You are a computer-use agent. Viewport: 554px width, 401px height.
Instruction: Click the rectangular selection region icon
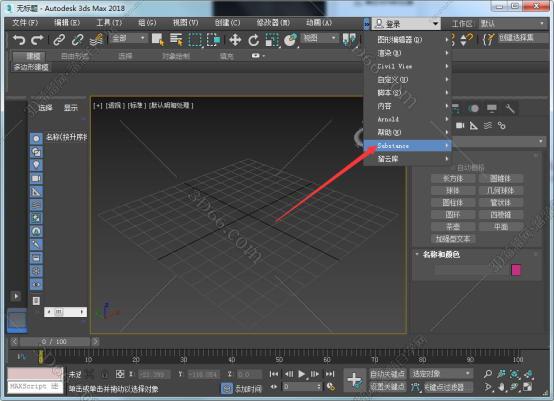pos(195,40)
